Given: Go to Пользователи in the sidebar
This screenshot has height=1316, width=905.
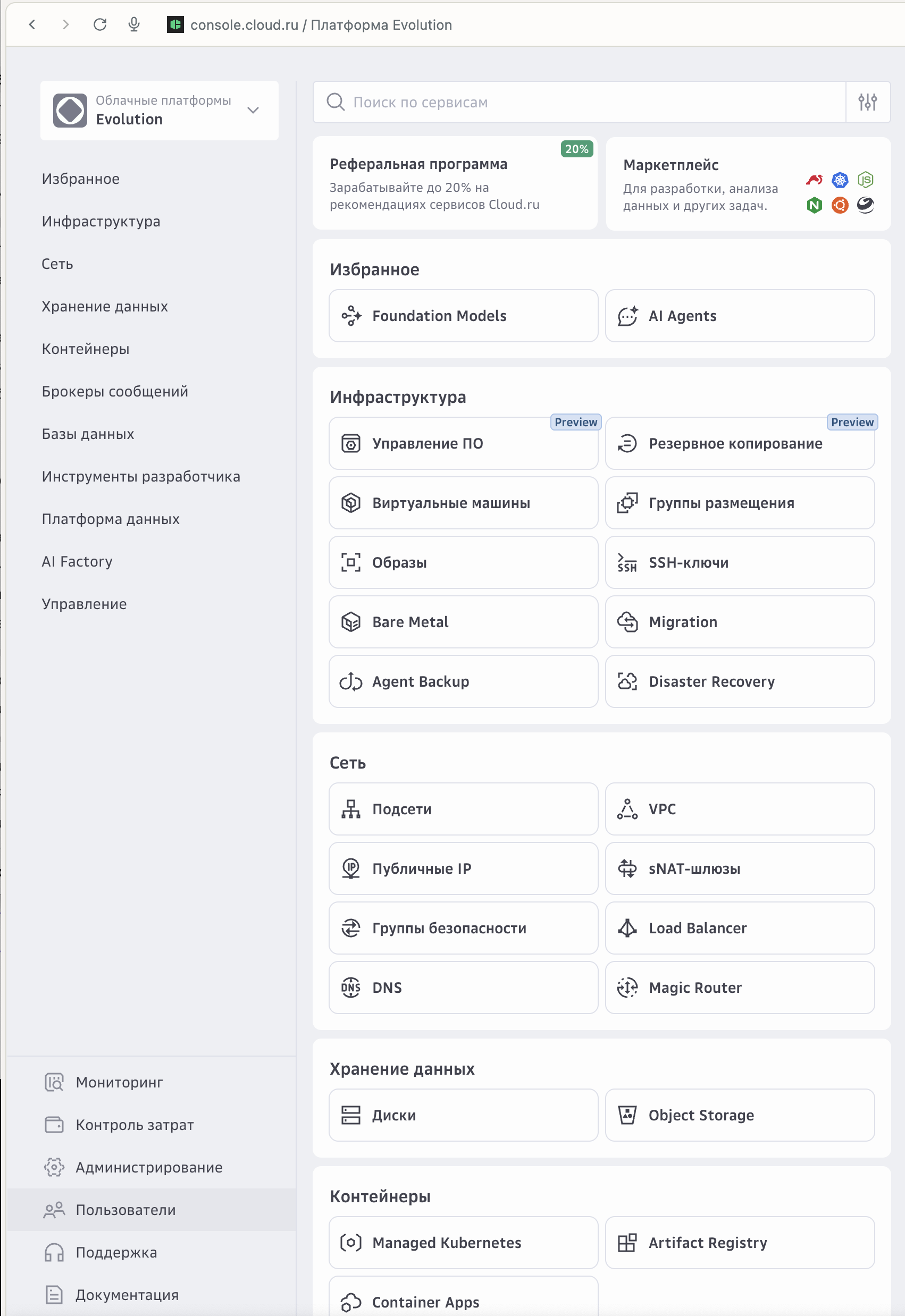Looking at the screenshot, I should coord(125,1210).
